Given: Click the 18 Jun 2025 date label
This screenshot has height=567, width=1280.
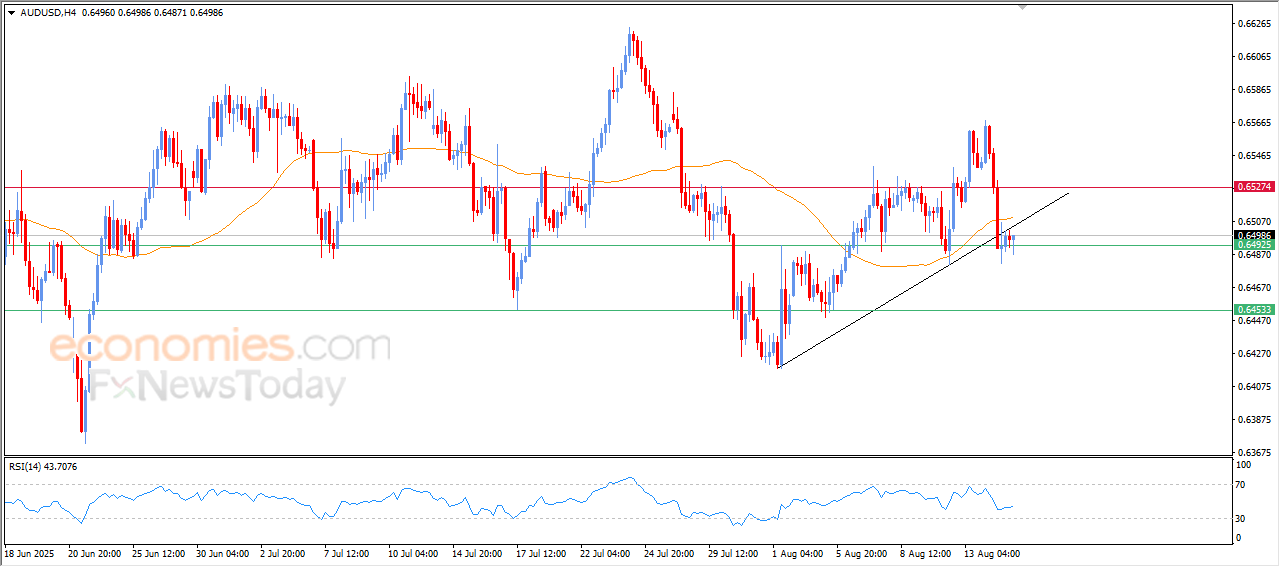Looking at the screenshot, I should [30, 553].
